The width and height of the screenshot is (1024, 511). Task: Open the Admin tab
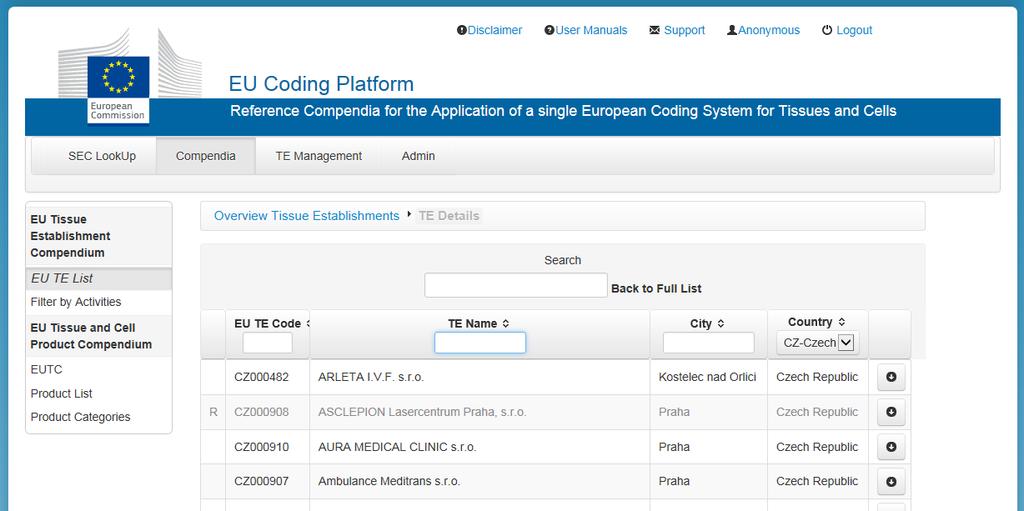point(418,156)
